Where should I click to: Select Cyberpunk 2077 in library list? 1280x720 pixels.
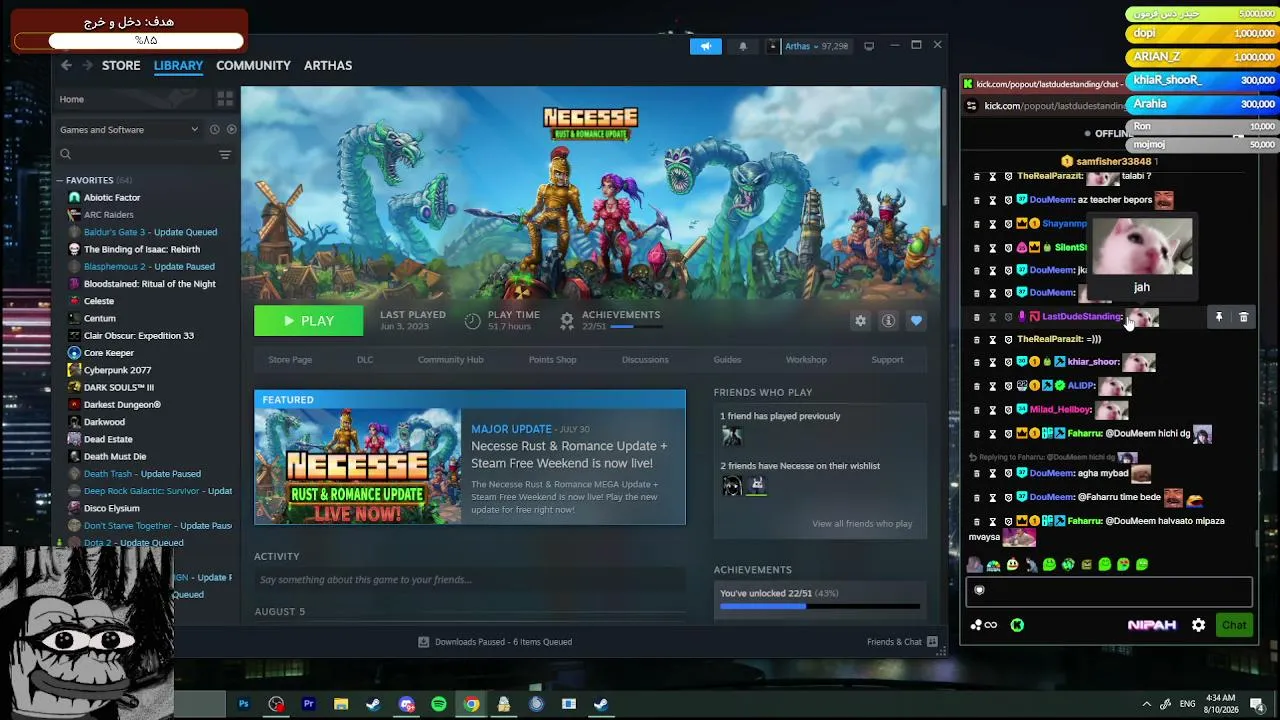(117, 370)
